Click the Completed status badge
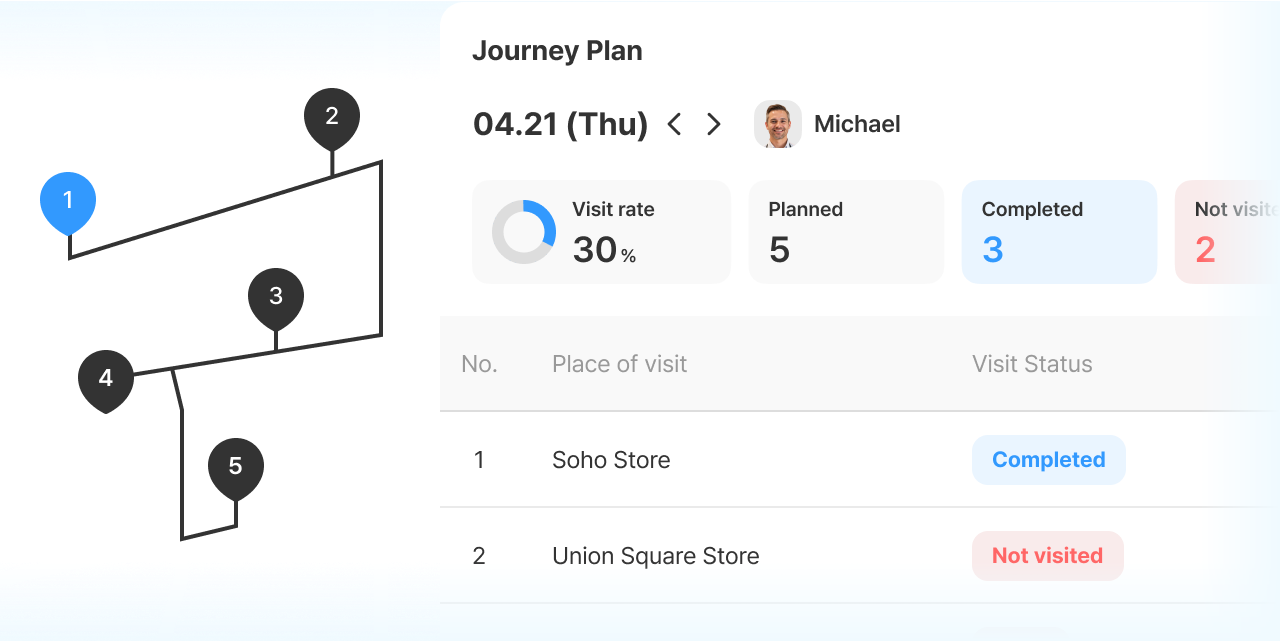1280x641 pixels. tap(1049, 460)
